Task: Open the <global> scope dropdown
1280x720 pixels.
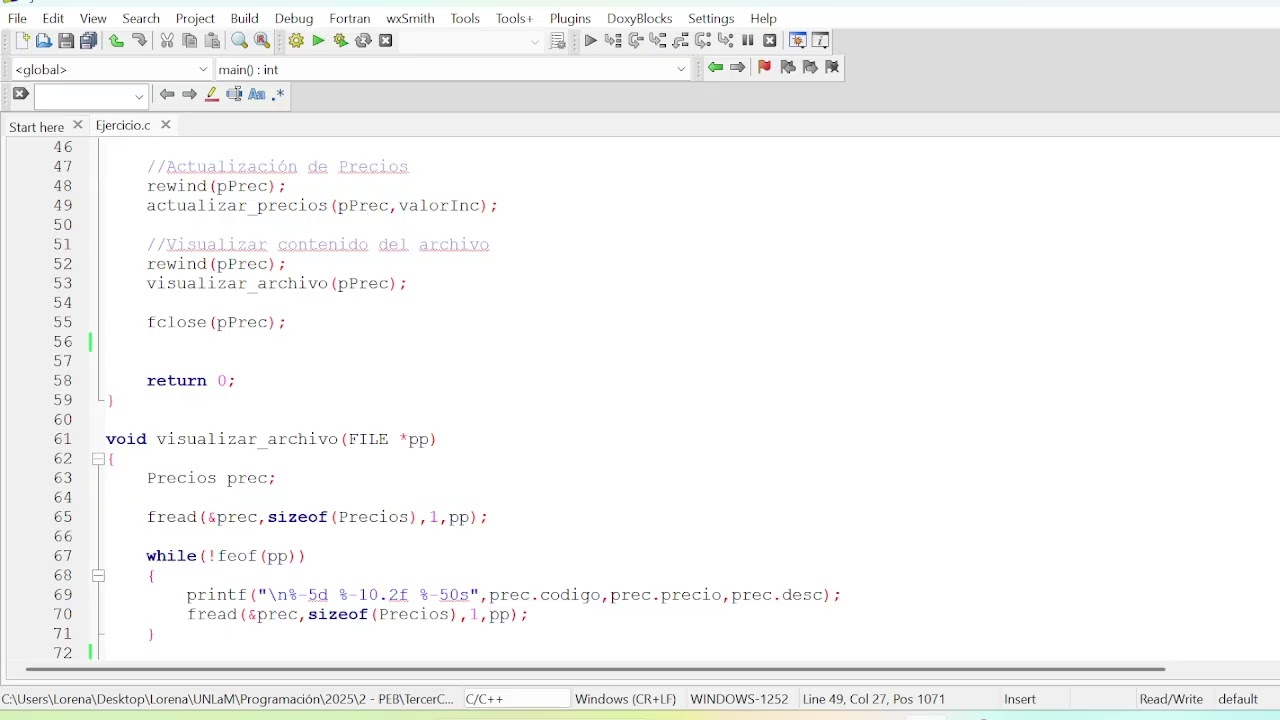Action: click(x=111, y=69)
